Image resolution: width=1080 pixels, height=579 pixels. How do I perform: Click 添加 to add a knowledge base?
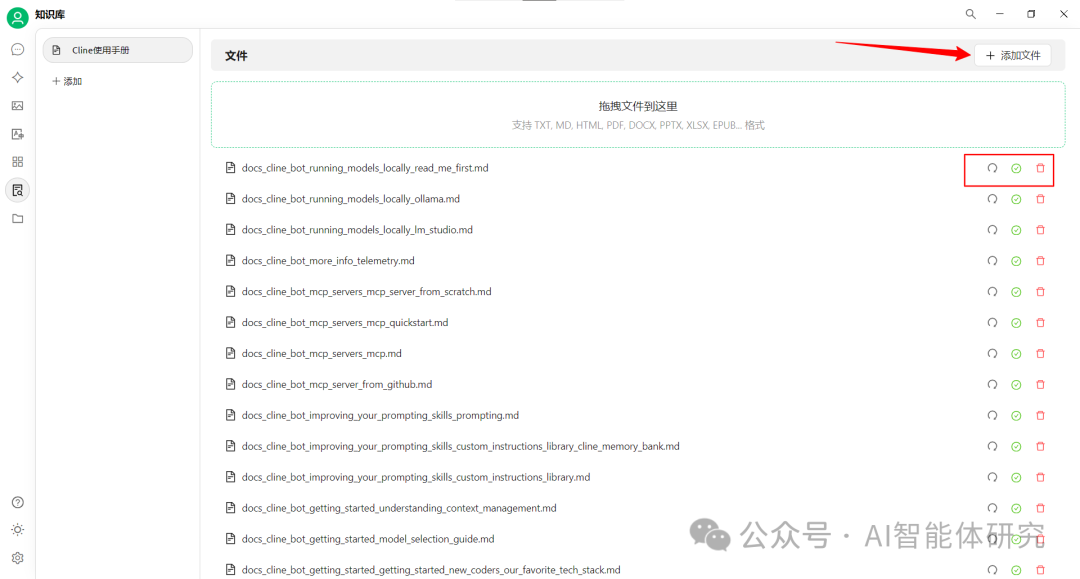67,81
